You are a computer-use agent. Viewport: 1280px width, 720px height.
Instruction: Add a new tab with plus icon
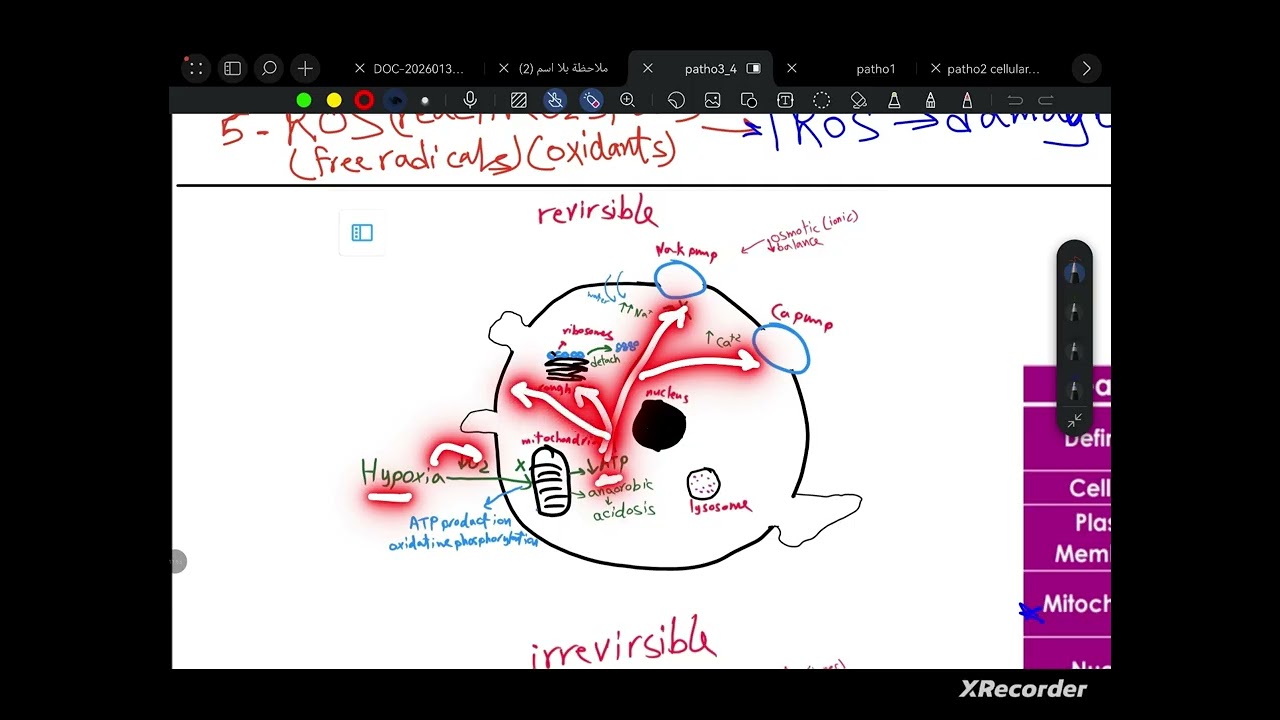[x=305, y=69]
